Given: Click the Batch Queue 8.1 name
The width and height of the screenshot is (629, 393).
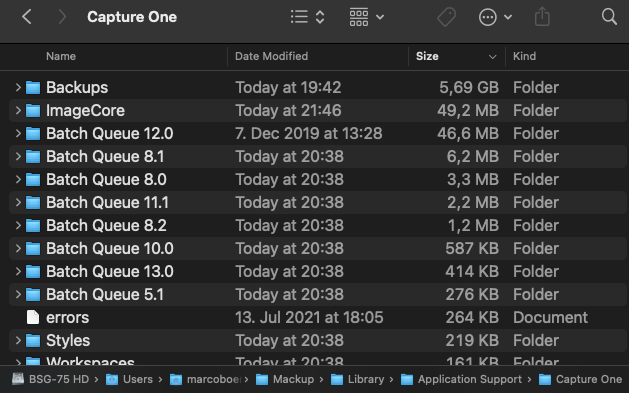Looking at the screenshot, I should pos(105,156).
